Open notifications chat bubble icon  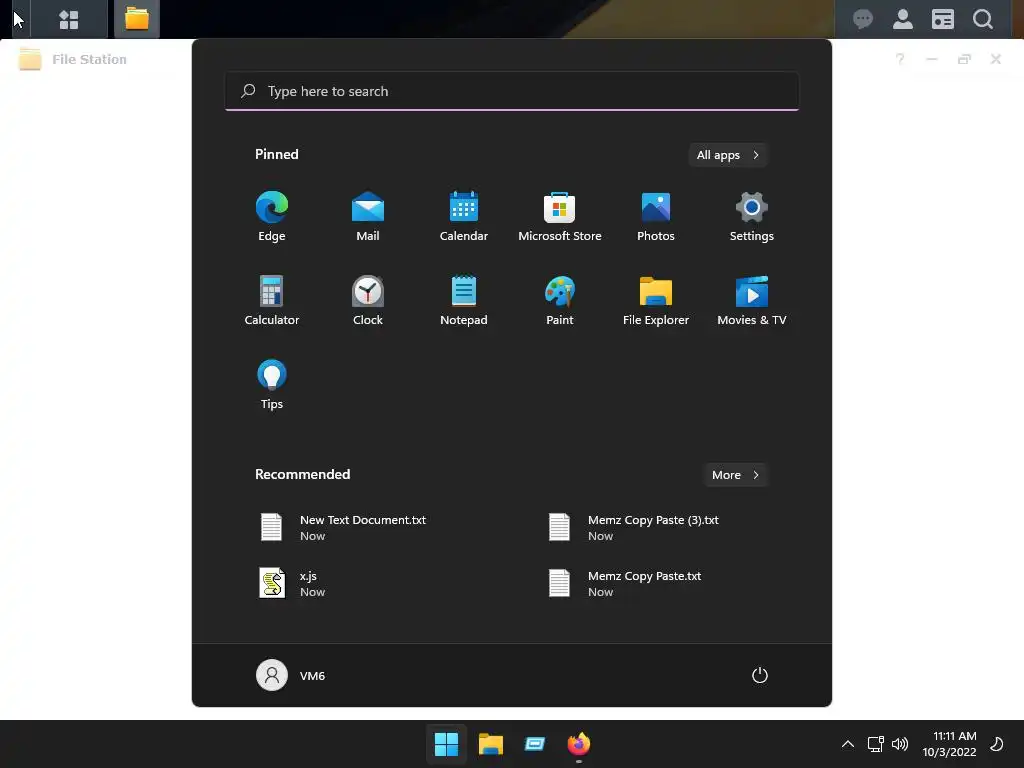click(x=863, y=20)
